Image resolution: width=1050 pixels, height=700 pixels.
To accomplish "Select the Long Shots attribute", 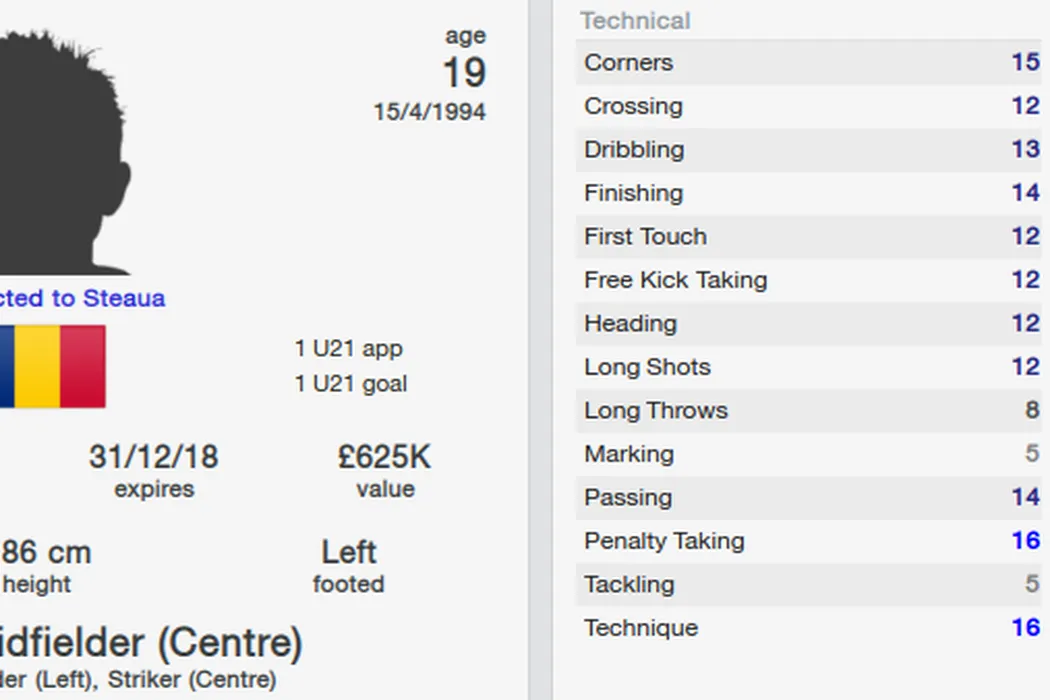I will pyautogui.click(x=808, y=367).
